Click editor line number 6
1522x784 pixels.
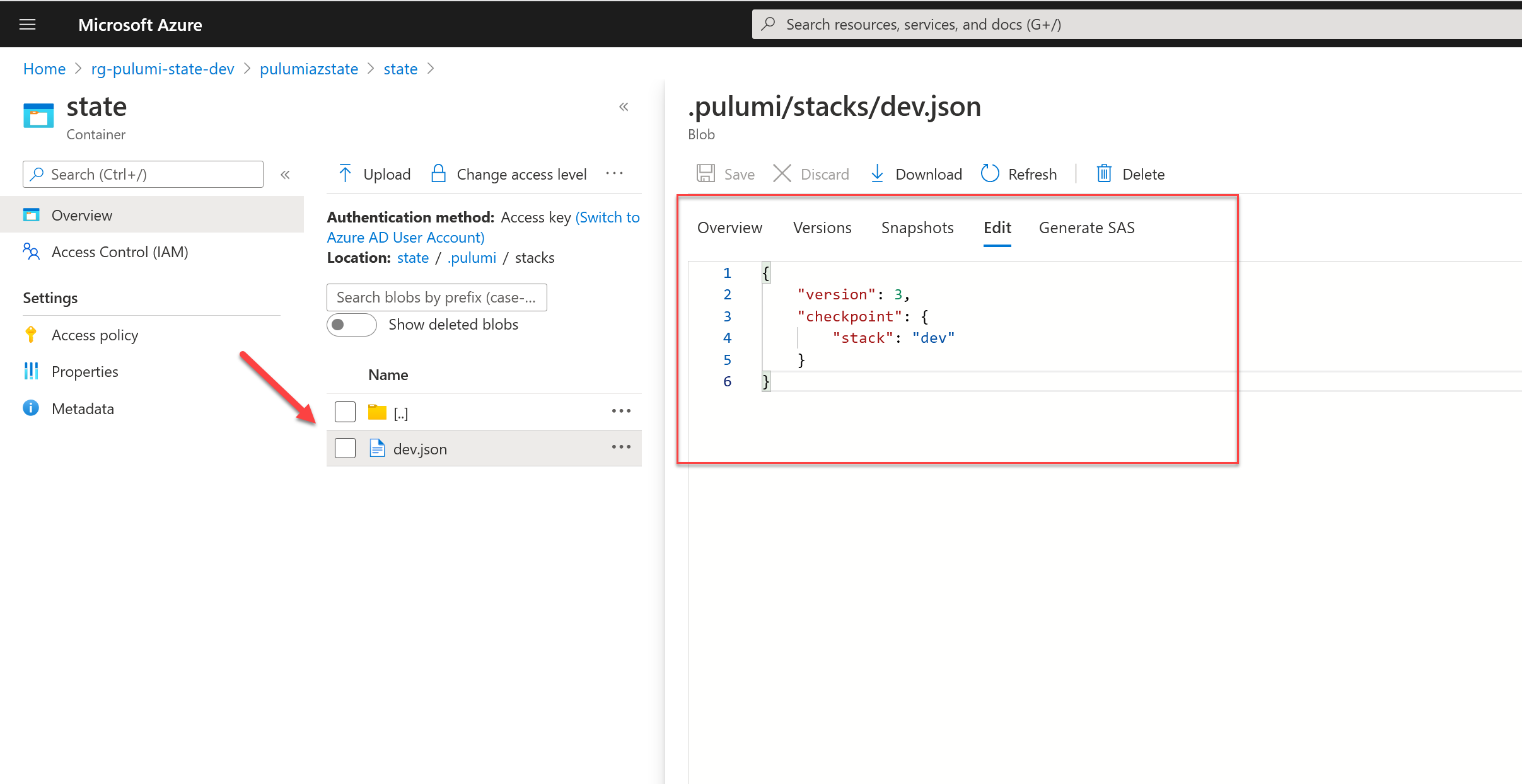click(727, 381)
